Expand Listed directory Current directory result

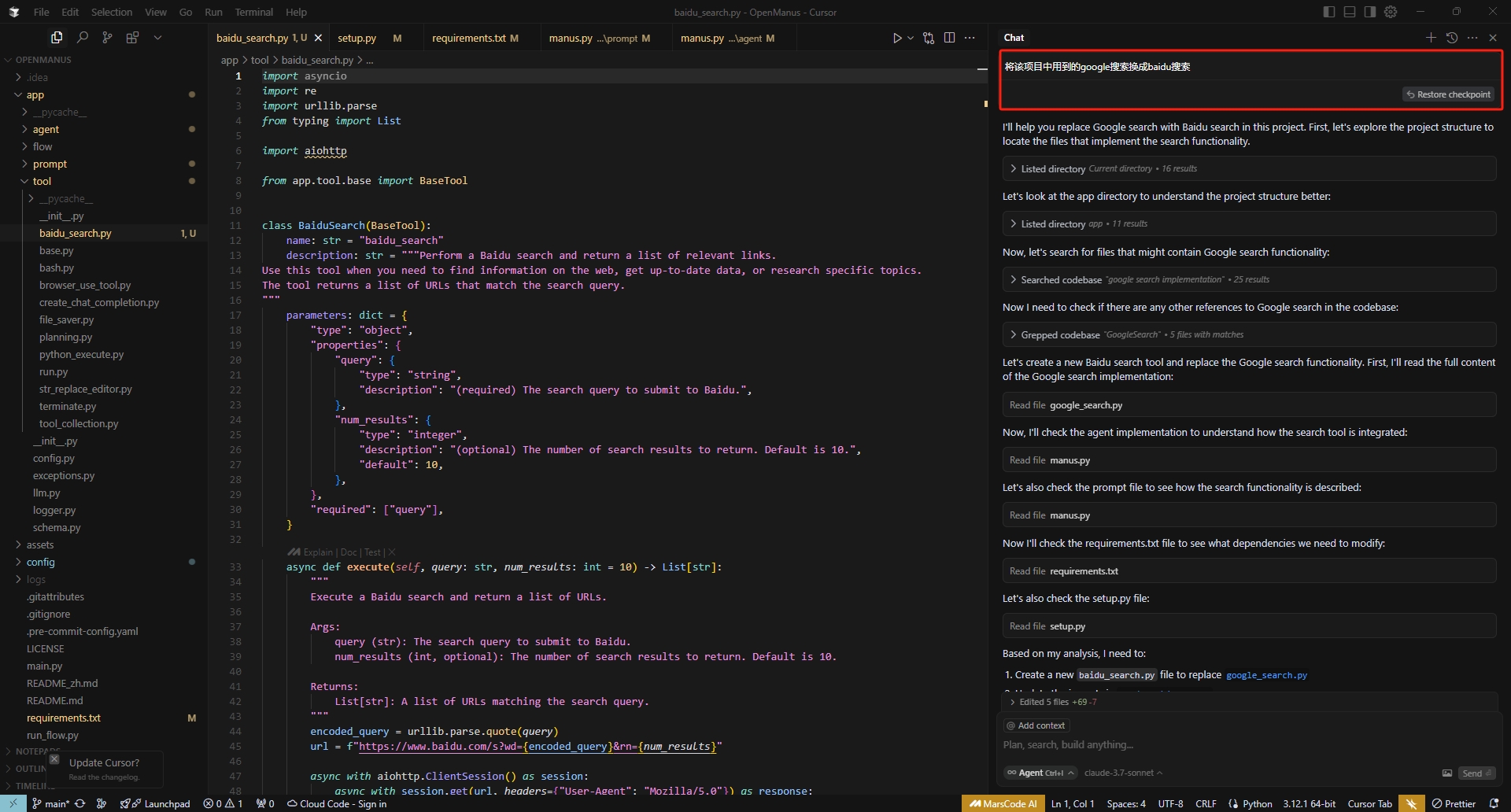pyautogui.click(x=1248, y=168)
